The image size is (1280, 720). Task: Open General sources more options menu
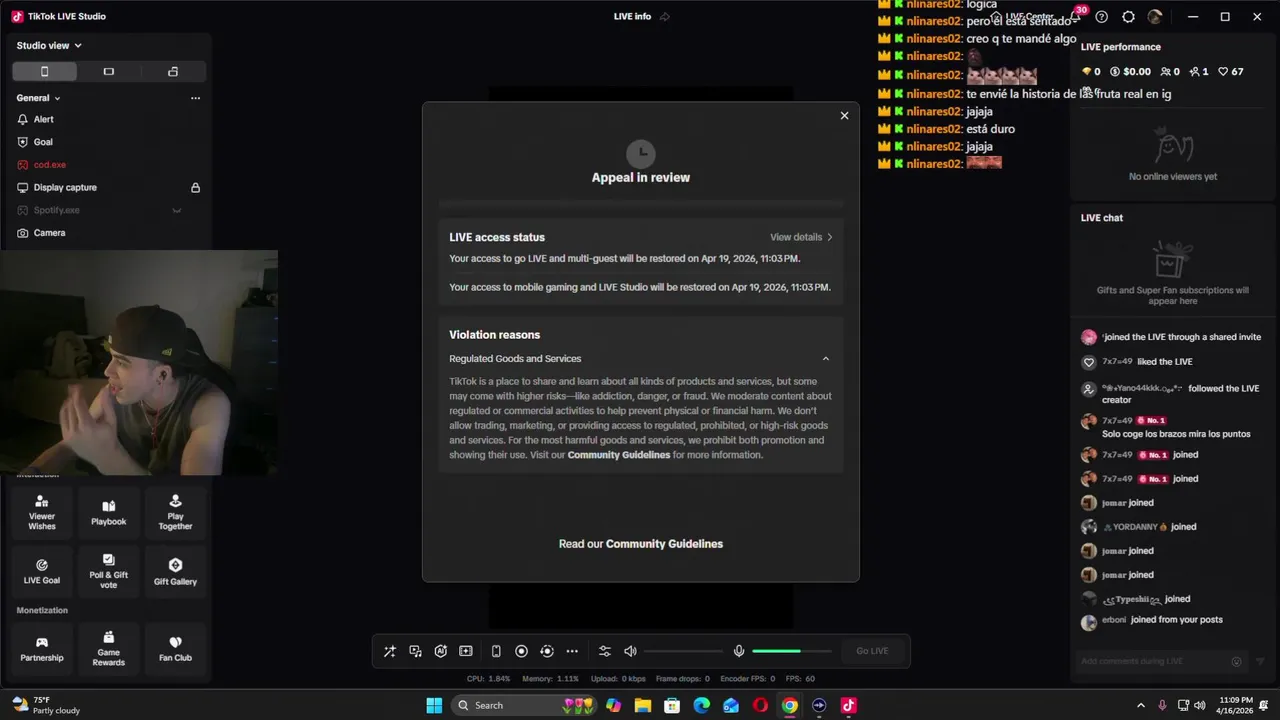[195, 98]
